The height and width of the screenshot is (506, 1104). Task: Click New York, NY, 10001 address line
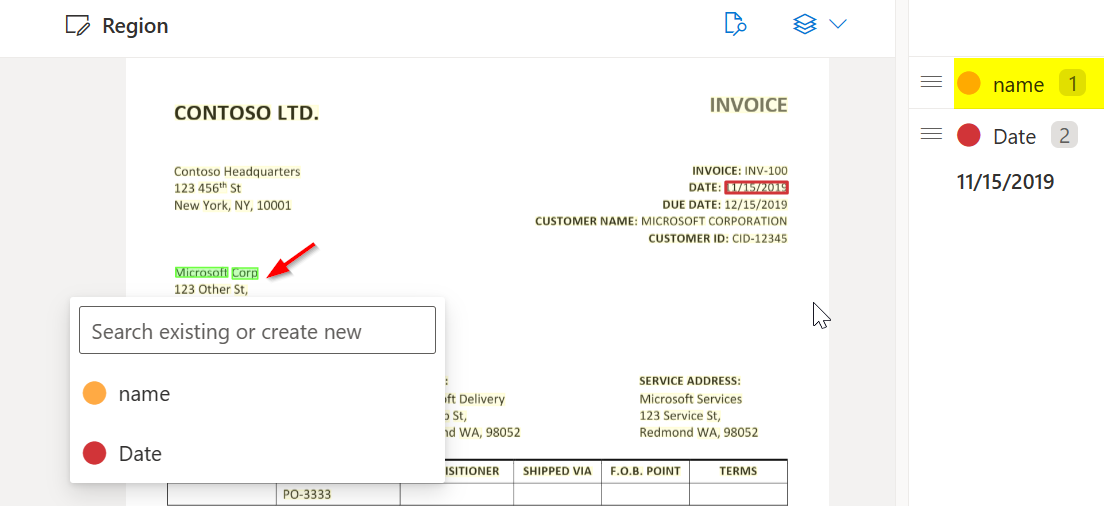pos(232,205)
